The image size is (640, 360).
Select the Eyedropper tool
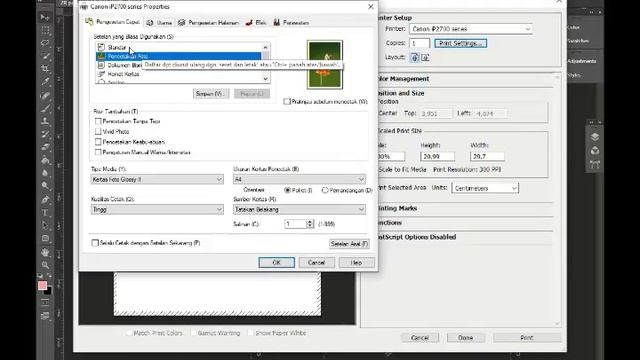point(45,82)
